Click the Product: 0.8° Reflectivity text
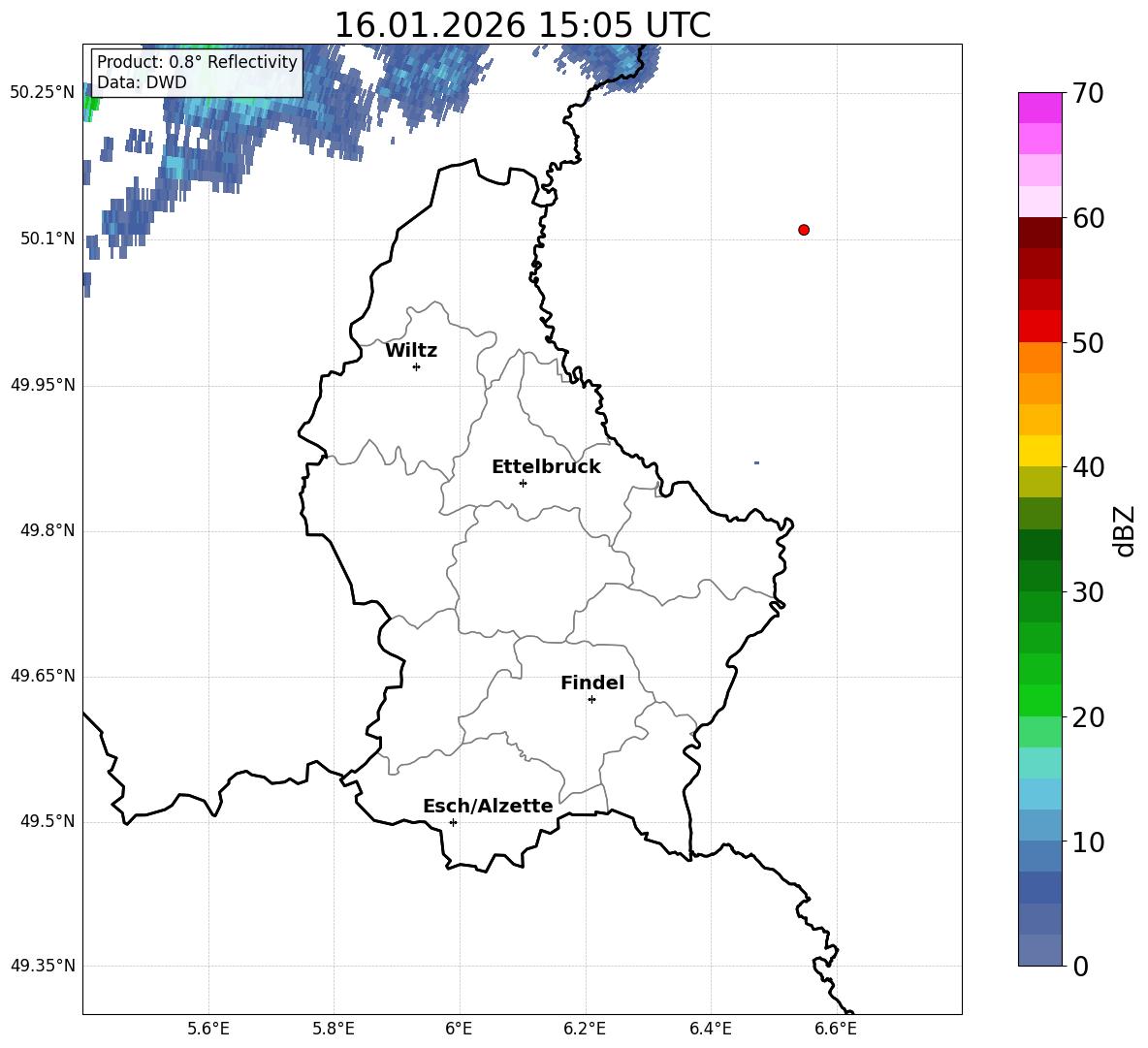This screenshot has height=1048, width=1148. (x=197, y=61)
